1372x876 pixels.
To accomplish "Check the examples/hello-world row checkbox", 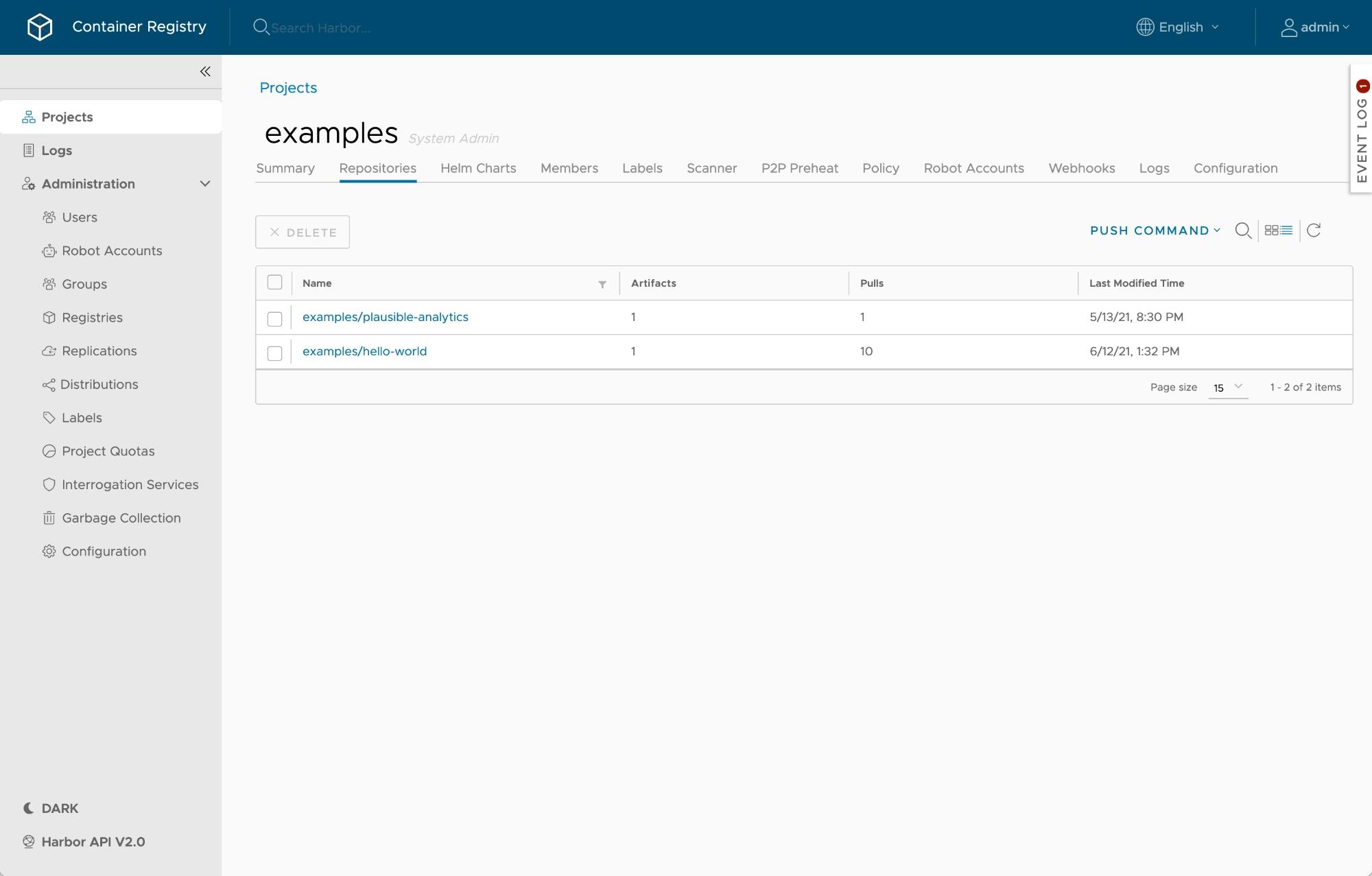I will click(276, 353).
